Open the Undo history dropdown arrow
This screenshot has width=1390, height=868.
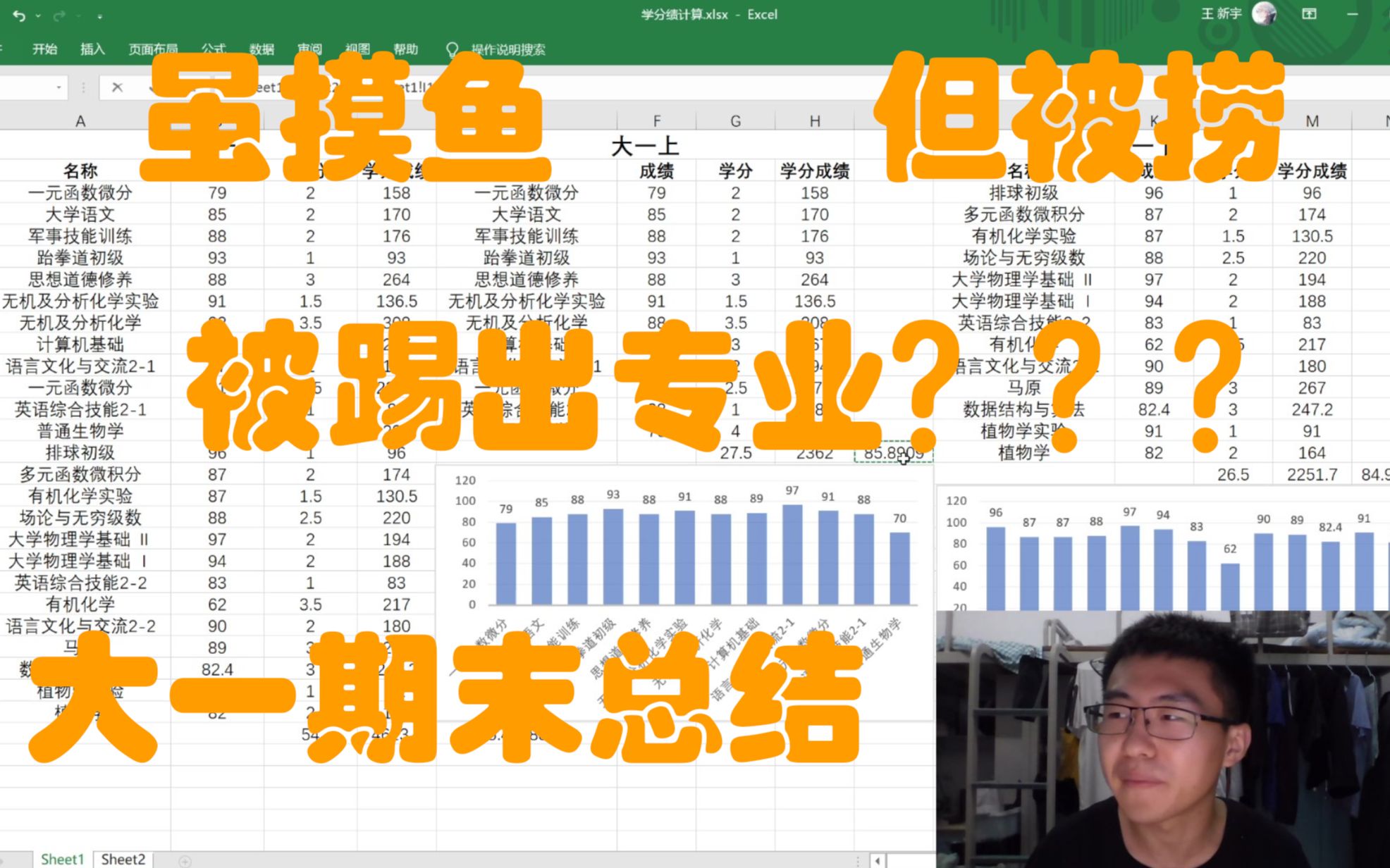(x=37, y=15)
